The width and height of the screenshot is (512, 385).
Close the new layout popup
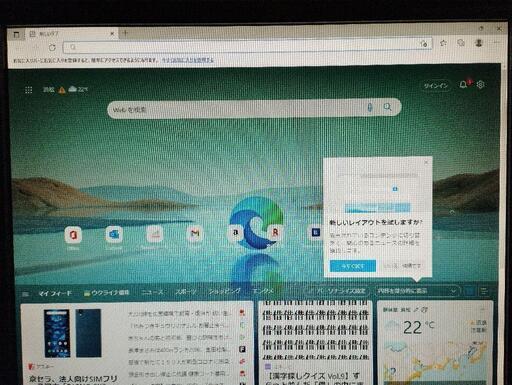[426, 162]
